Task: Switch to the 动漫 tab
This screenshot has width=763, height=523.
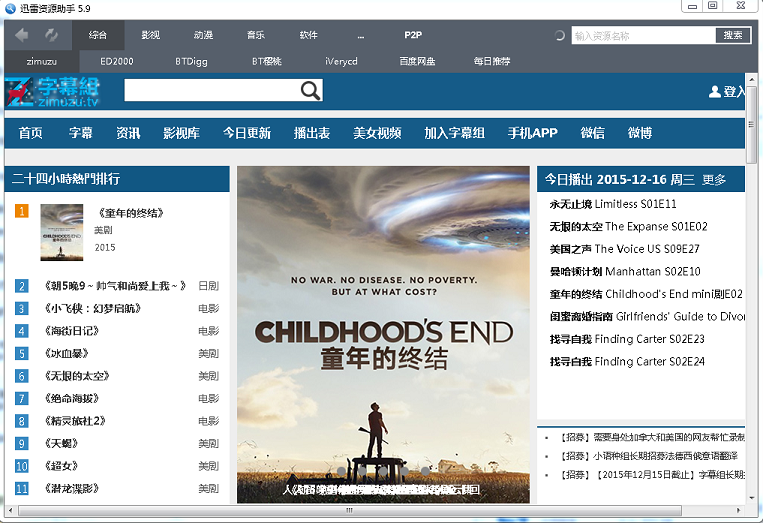Action: [203, 35]
